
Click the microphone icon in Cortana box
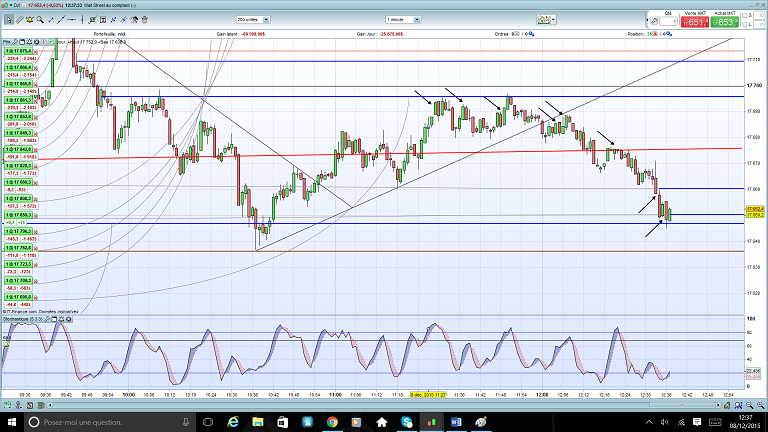pyautogui.click(x=186, y=422)
